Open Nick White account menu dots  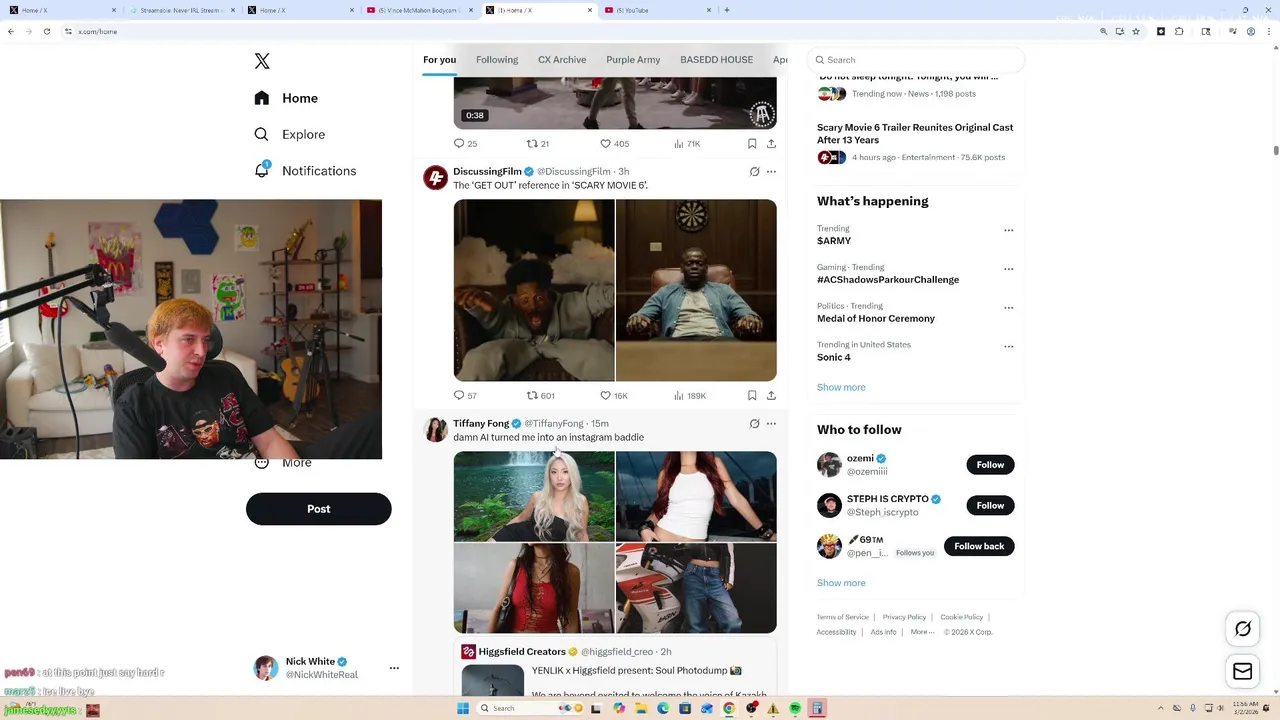click(x=394, y=668)
